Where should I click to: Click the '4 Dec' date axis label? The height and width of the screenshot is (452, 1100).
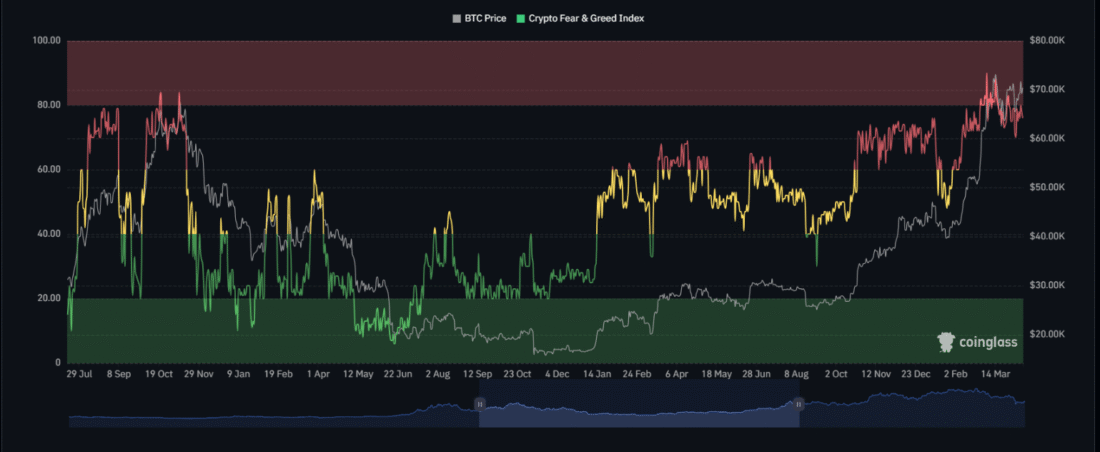click(x=558, y=374)
